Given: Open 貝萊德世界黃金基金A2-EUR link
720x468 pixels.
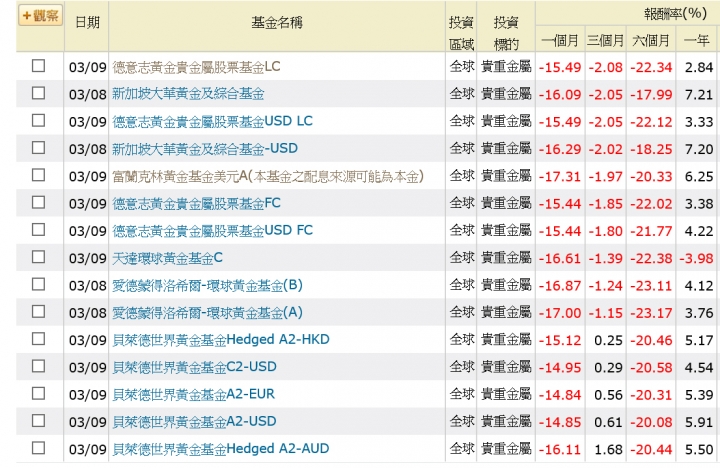Looking at the screenshot, I should [194, 395].
